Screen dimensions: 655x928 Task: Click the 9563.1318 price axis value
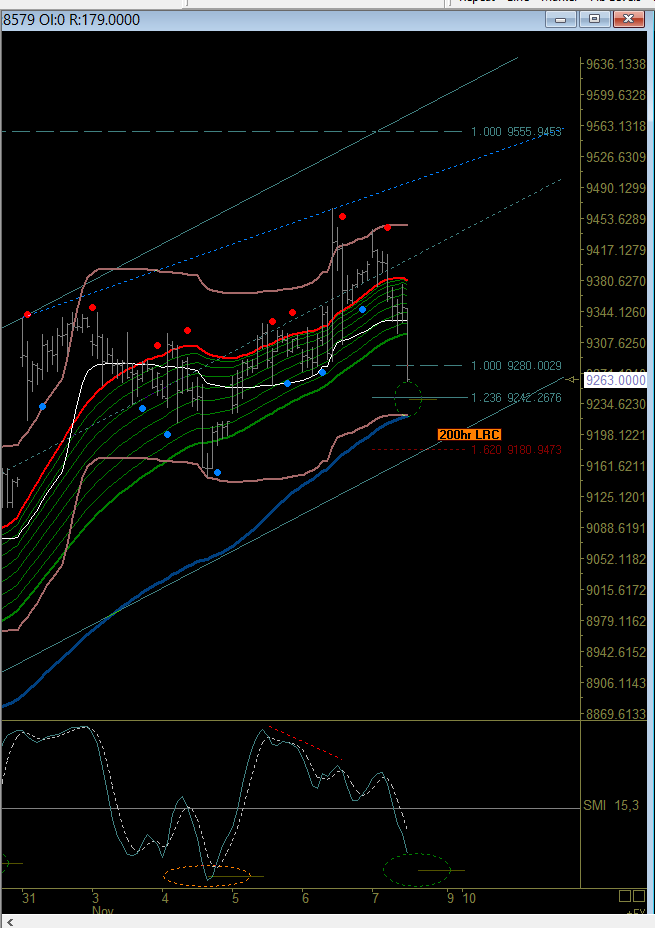pos(615,126)
